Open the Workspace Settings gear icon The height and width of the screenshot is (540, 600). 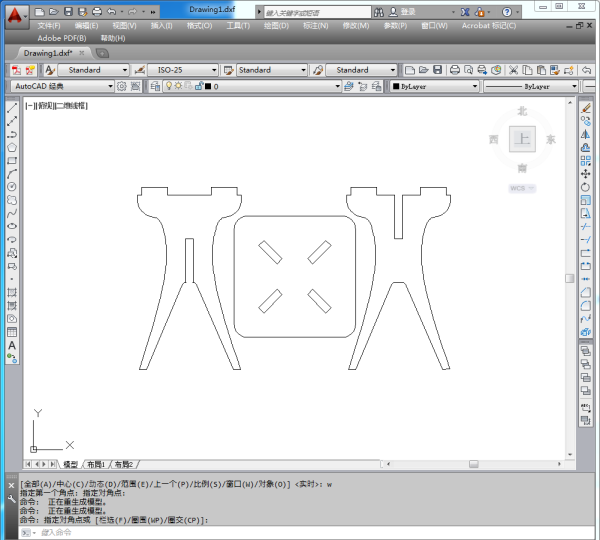[122, 86]
